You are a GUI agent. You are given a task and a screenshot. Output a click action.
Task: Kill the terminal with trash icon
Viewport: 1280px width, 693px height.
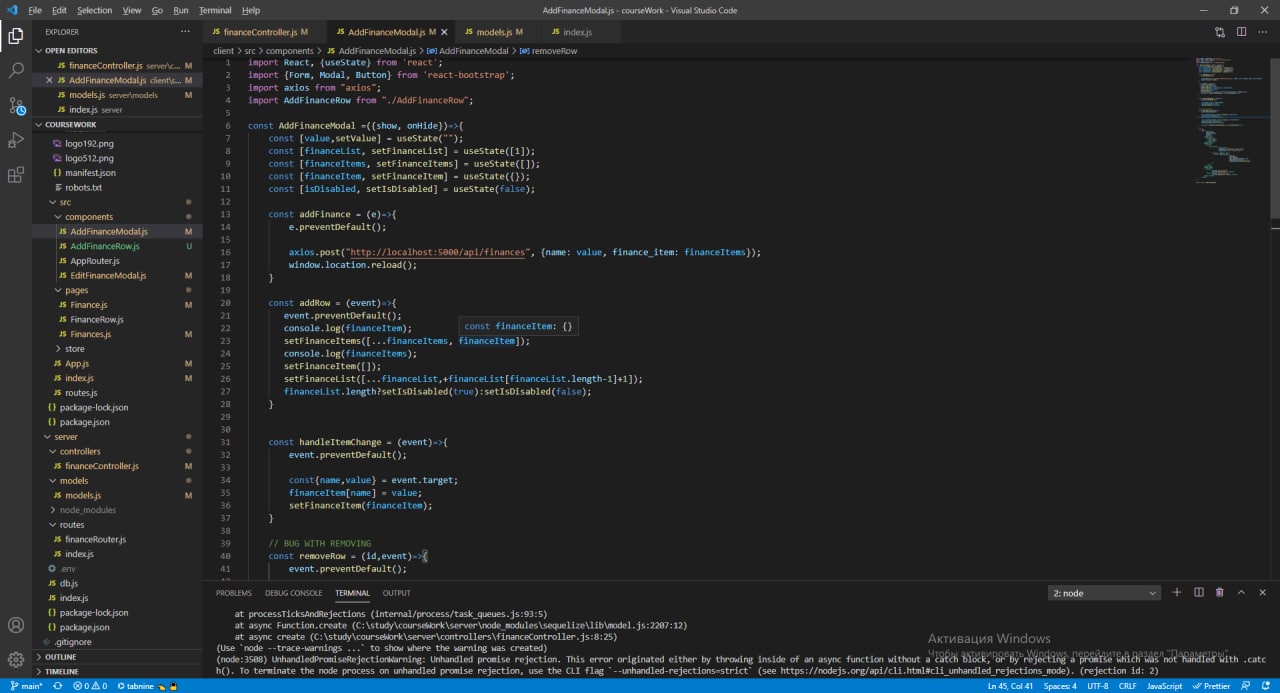(x=1219, y=593)
